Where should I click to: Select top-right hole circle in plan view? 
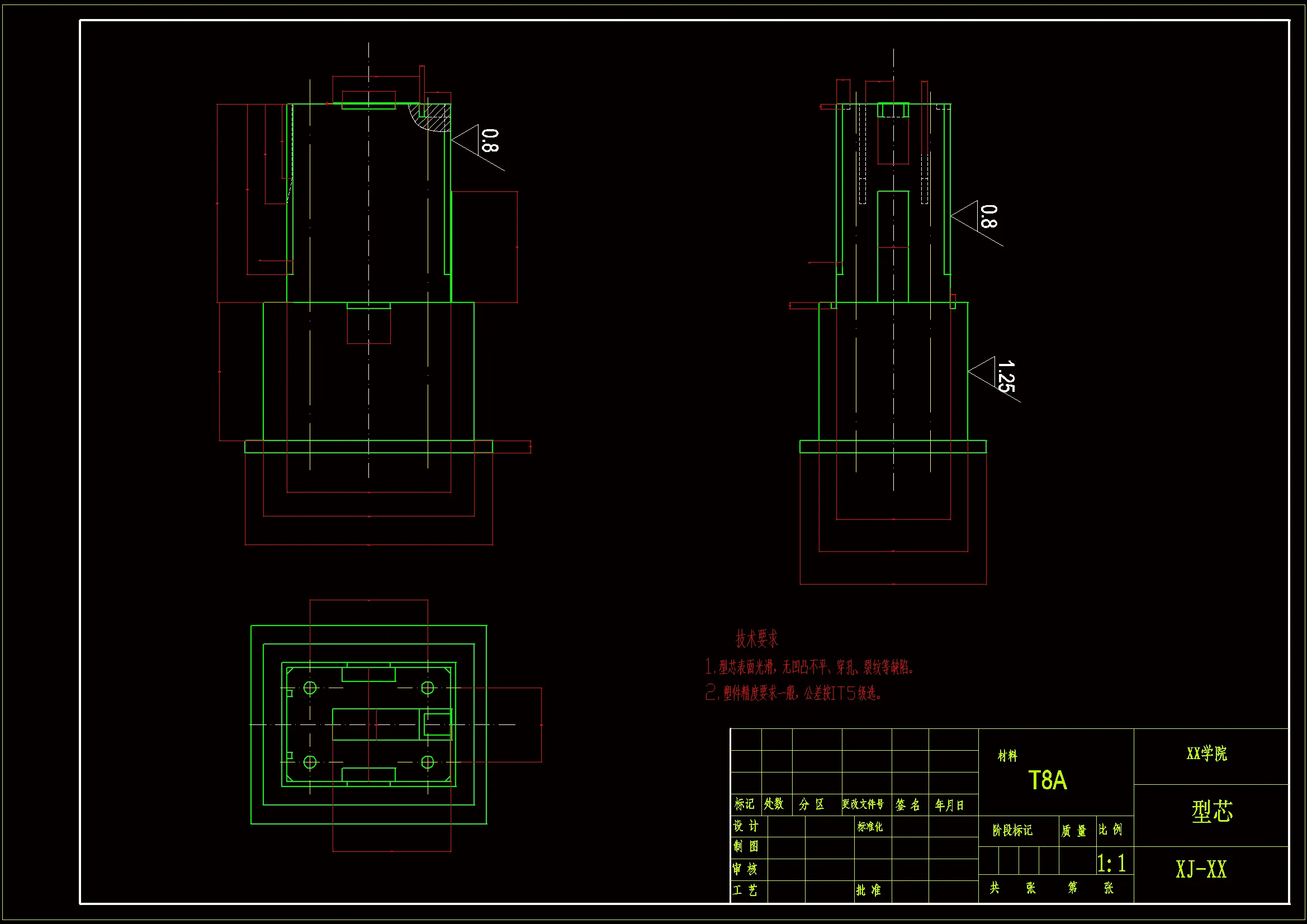click(x=428, y=688)
